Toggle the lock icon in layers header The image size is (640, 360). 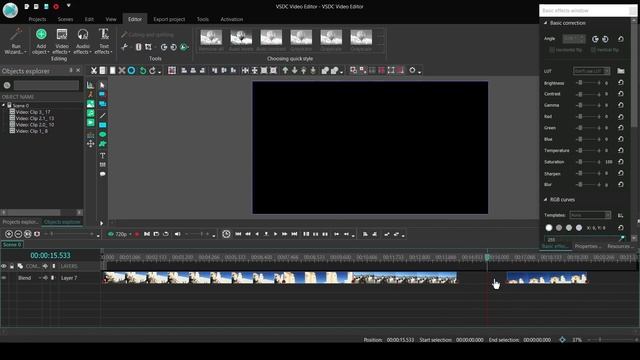tap(12, 266)
